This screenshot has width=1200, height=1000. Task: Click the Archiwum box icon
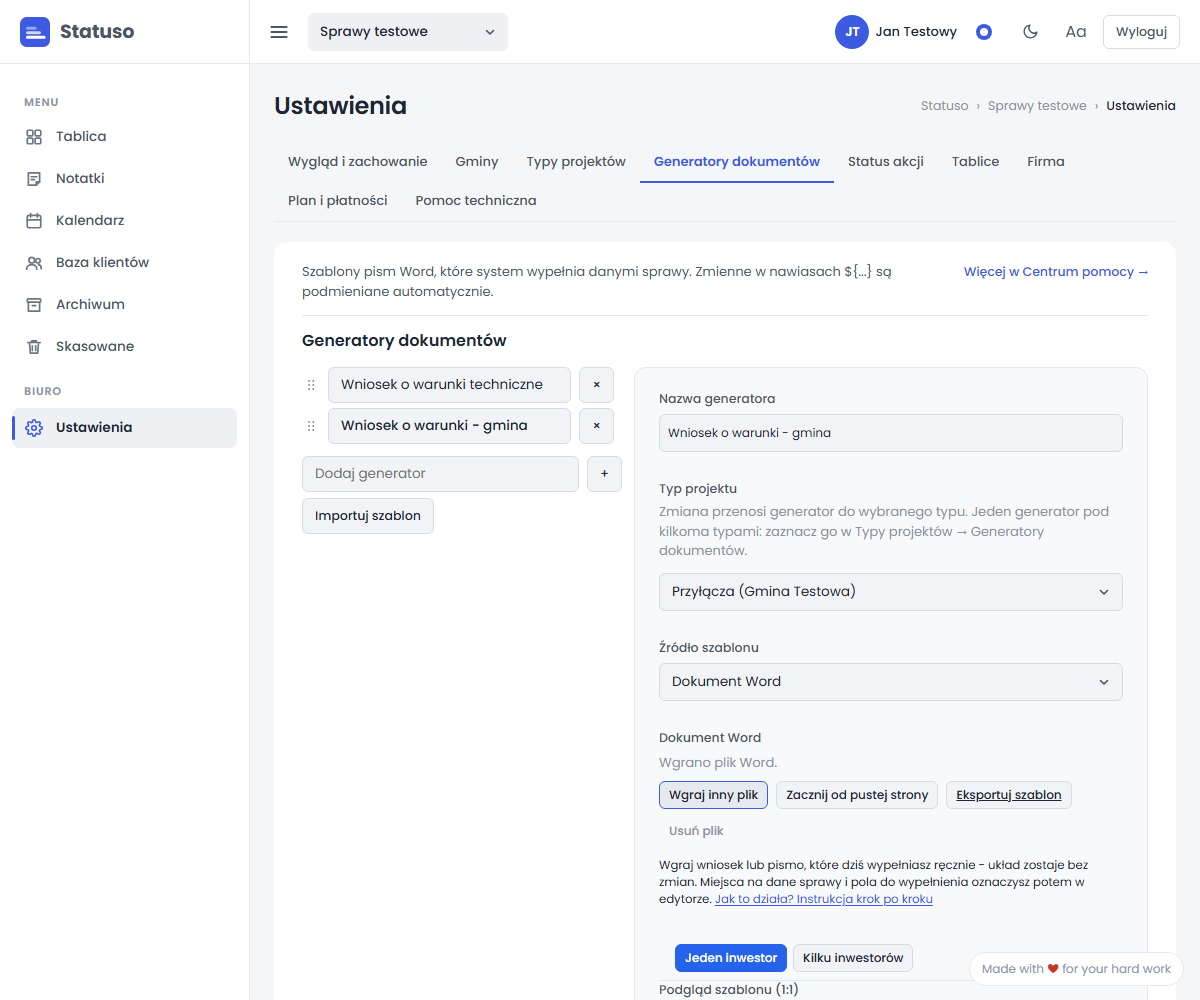click(34, 305)
